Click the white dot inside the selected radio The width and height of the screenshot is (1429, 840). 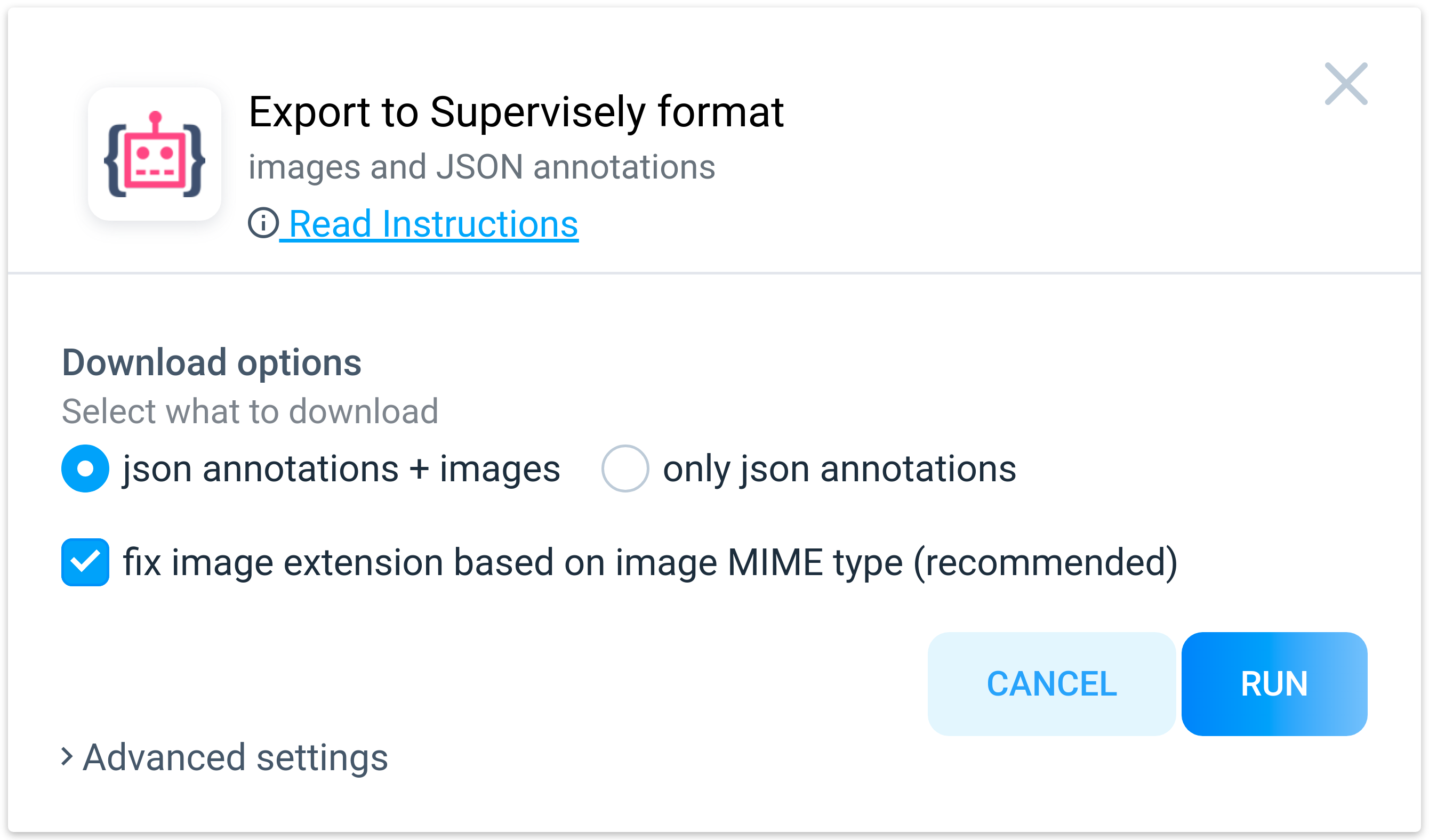coord(85,469)
